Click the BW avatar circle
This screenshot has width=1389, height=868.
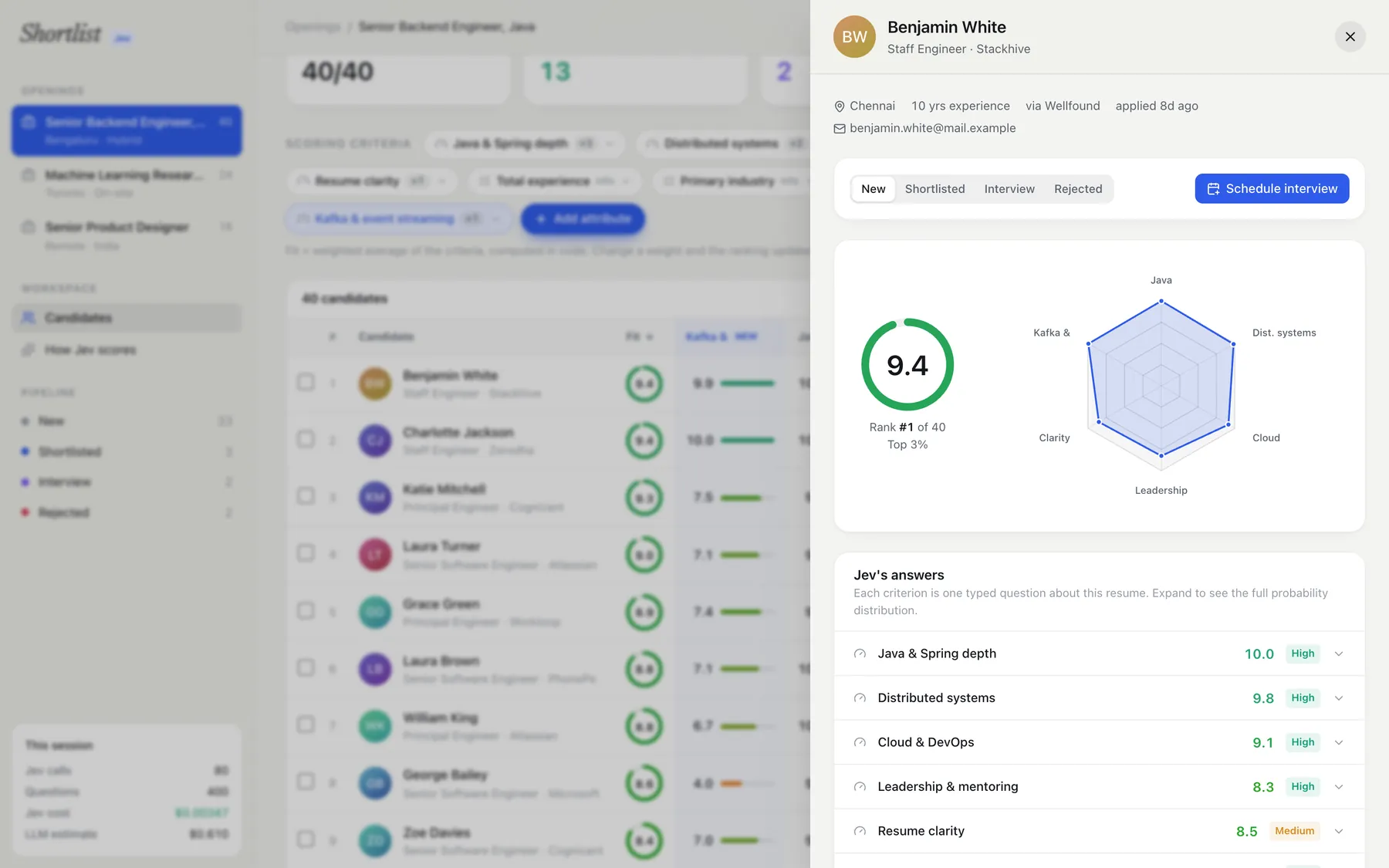point(854,36)
